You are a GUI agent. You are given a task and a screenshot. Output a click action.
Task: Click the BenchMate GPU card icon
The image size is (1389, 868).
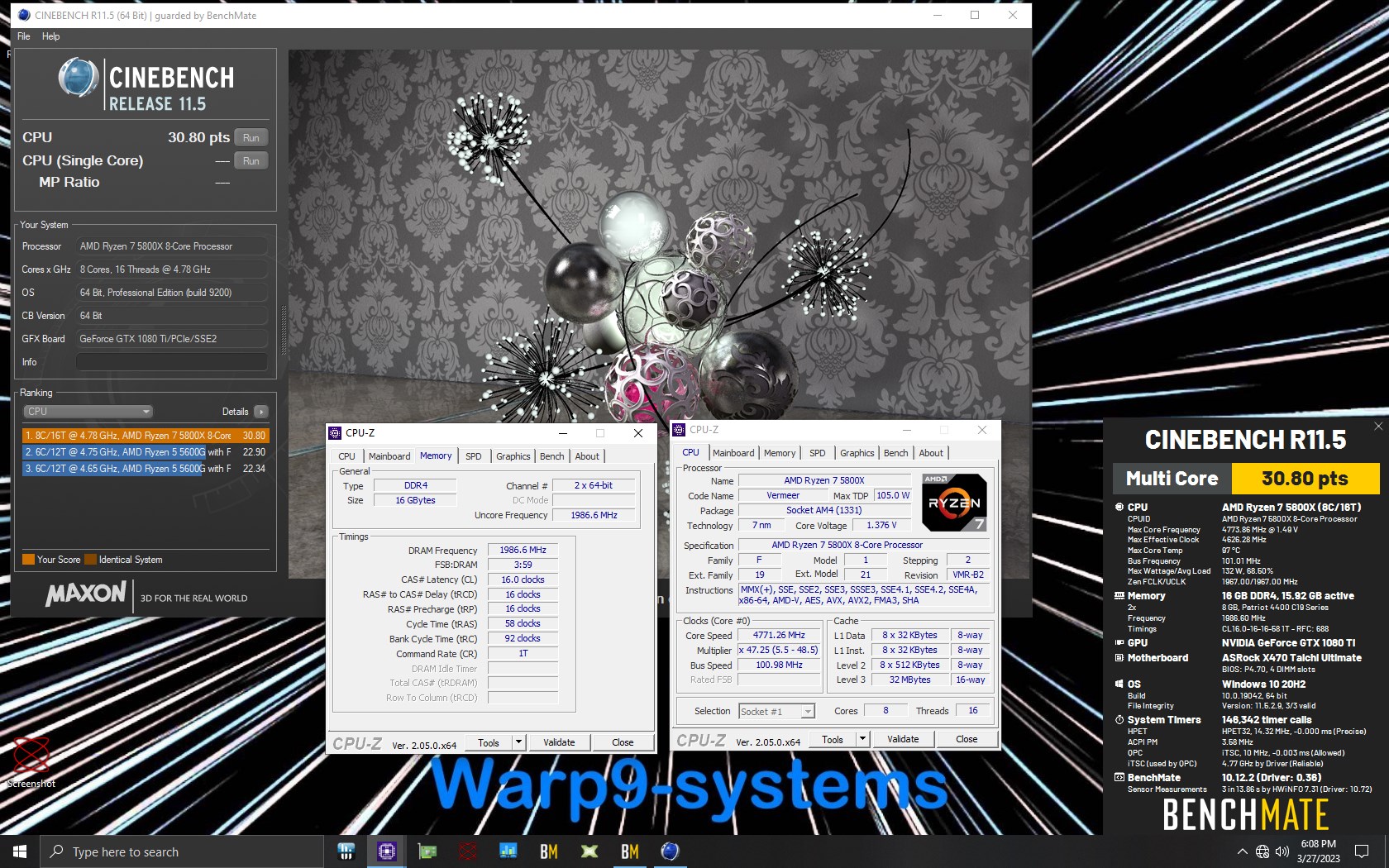click(x=1119, y=643)
